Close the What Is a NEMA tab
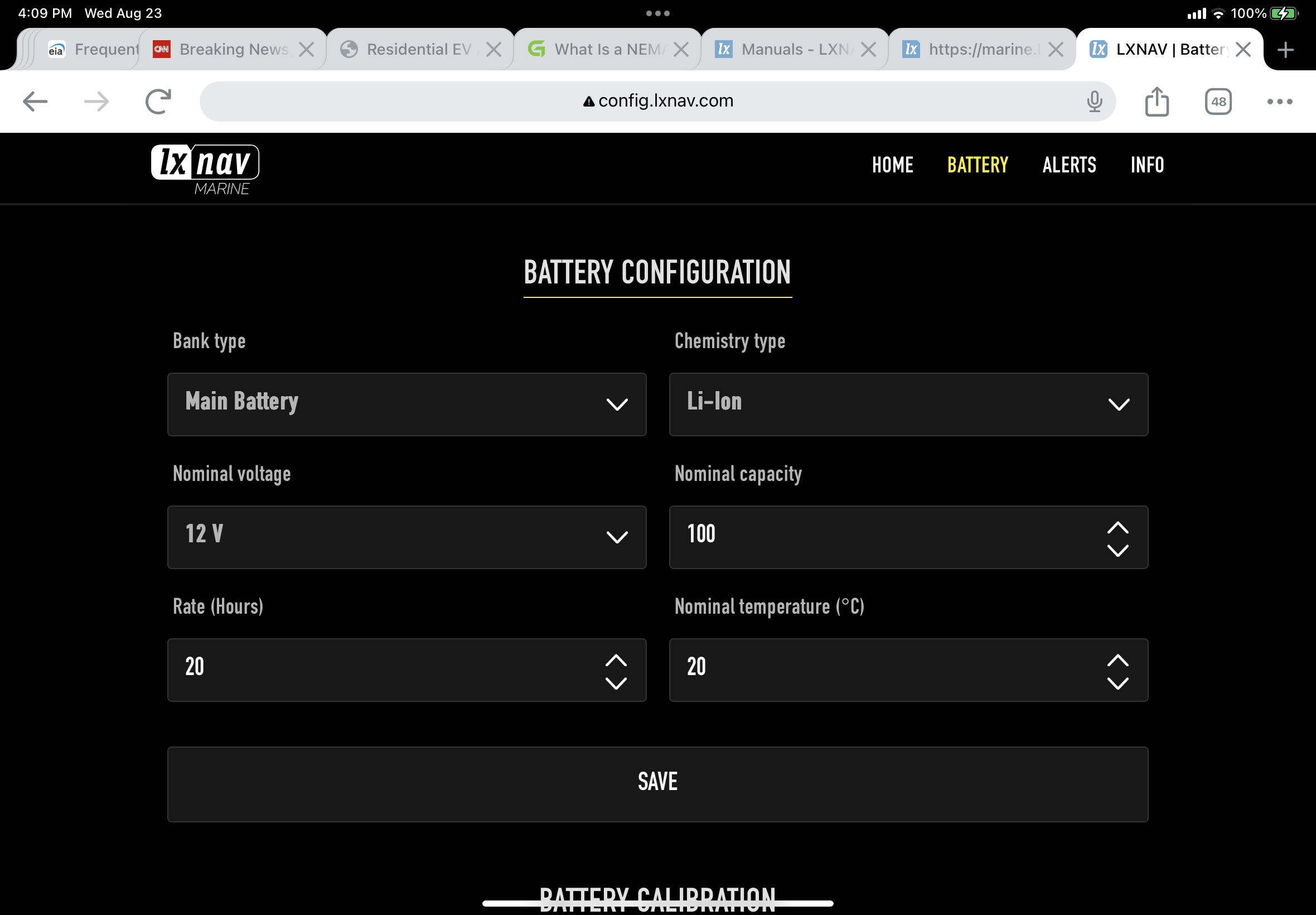Viewport: 1316px width, 915px height. pos(681,50)
